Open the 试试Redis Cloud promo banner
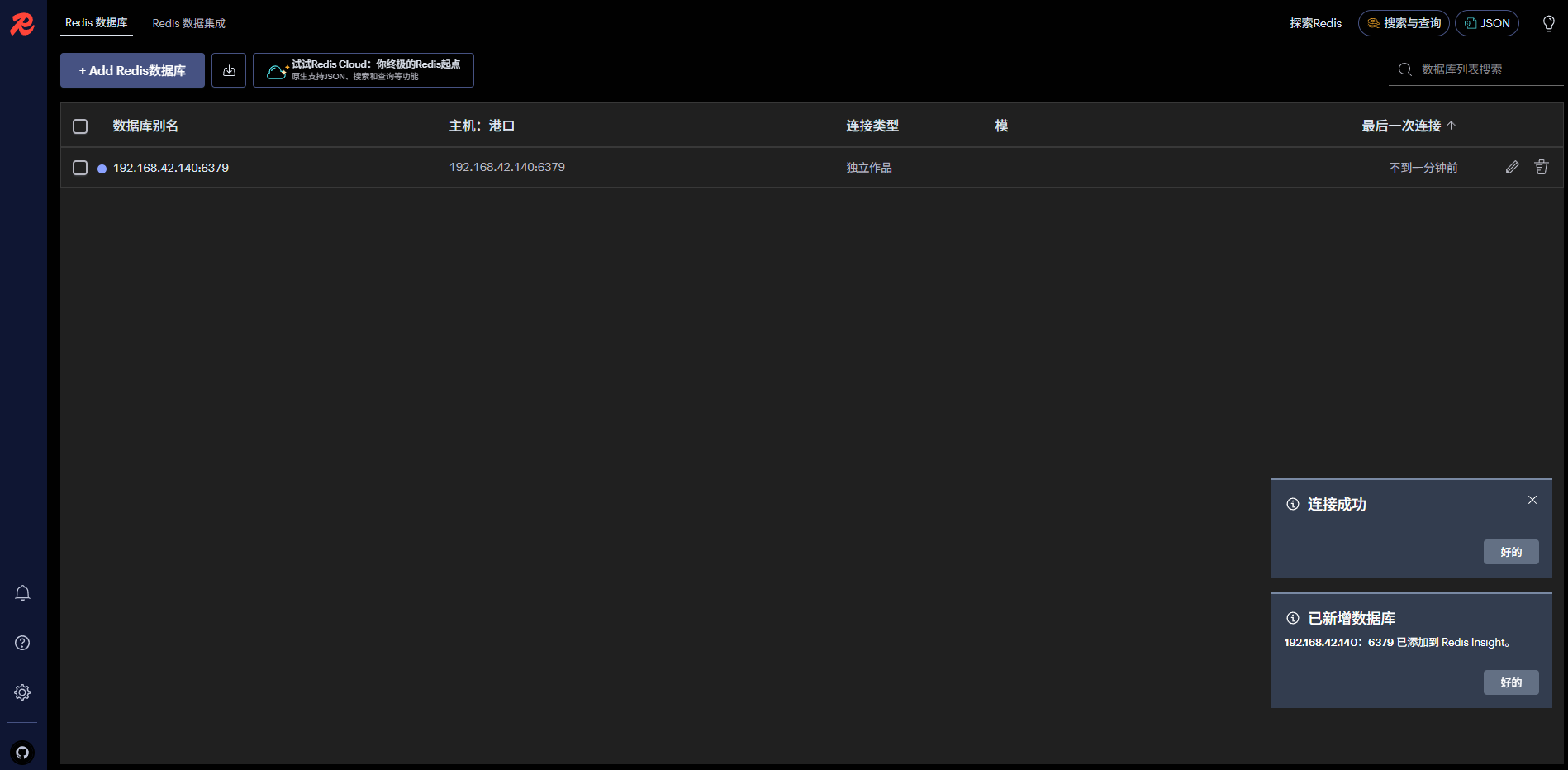This screenshot has height=770, width=1568. tap(363, 70)
